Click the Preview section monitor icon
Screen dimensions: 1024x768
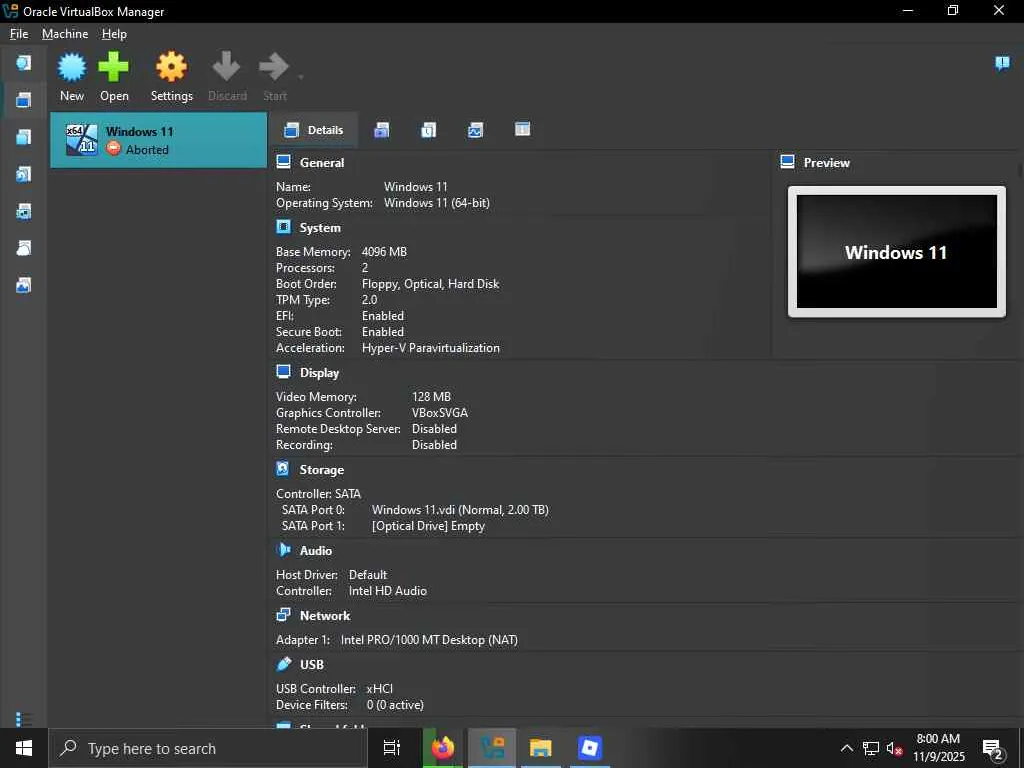point(788,162)
